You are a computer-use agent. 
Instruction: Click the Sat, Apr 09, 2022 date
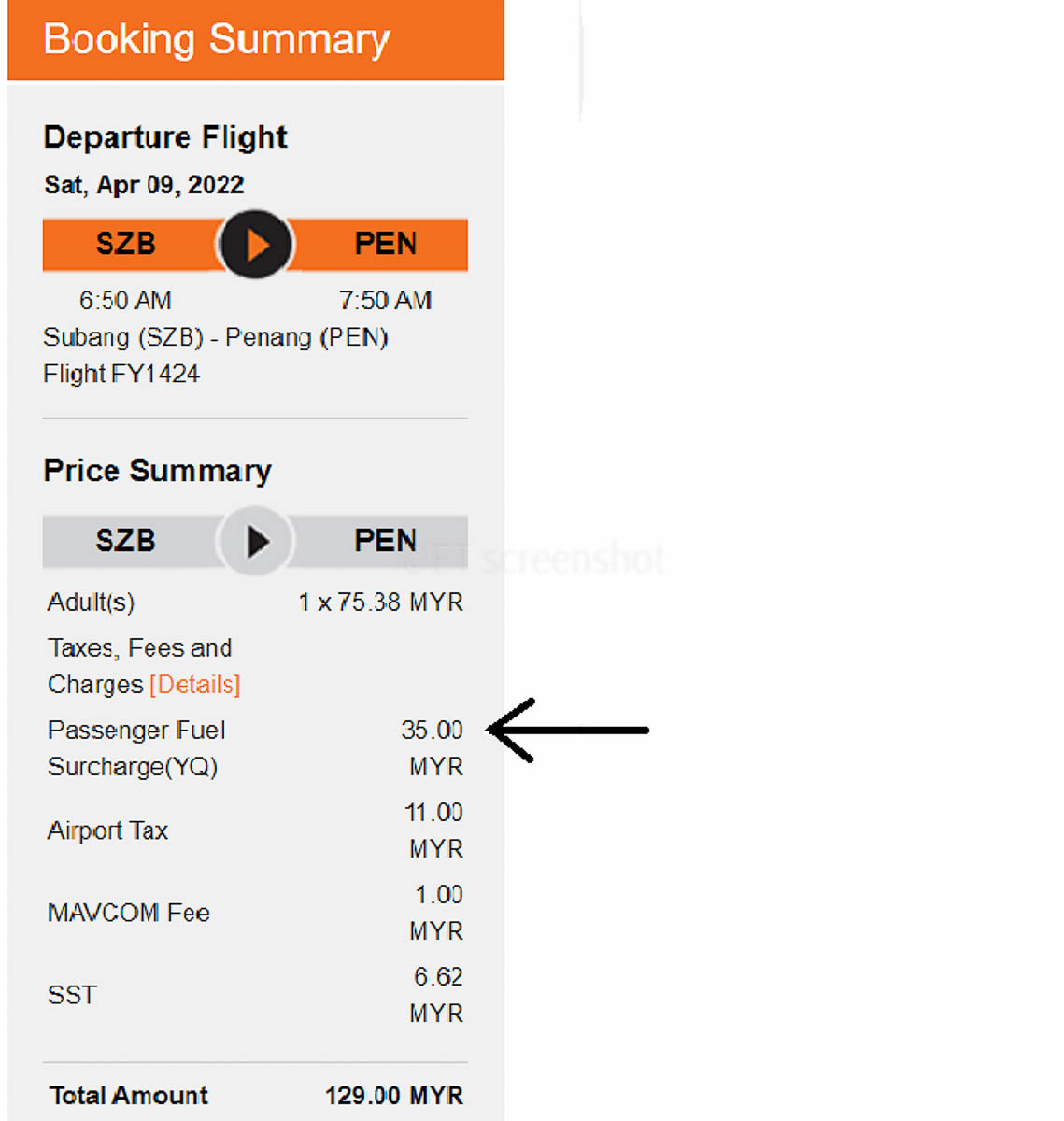(x=144, y=185)
